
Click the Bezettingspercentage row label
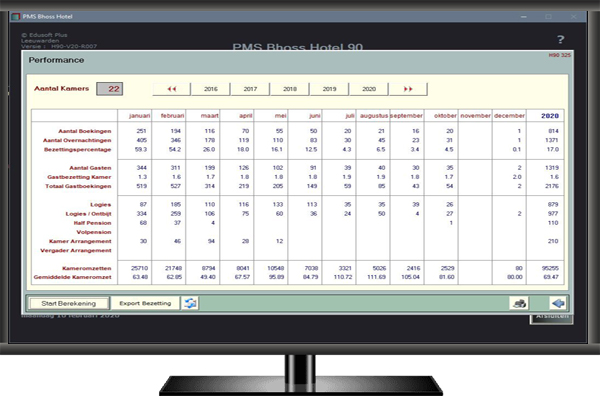(78, 149)
